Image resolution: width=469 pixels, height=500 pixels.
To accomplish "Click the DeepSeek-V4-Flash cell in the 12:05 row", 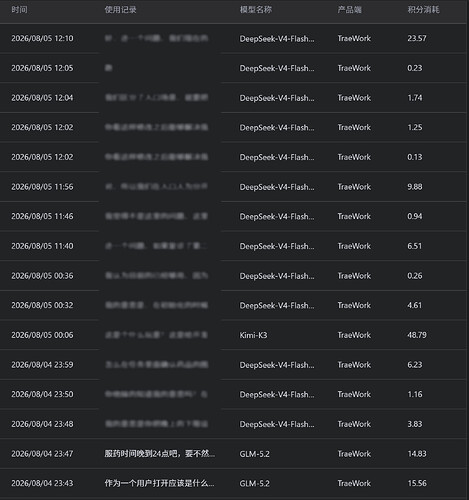I will (277, 68).
